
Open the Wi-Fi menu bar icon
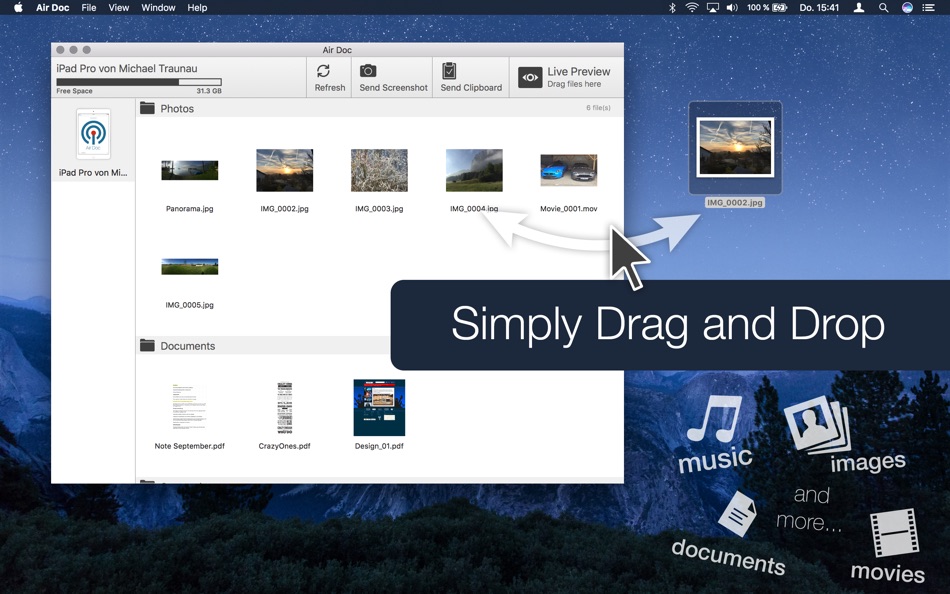coord(691,7)
